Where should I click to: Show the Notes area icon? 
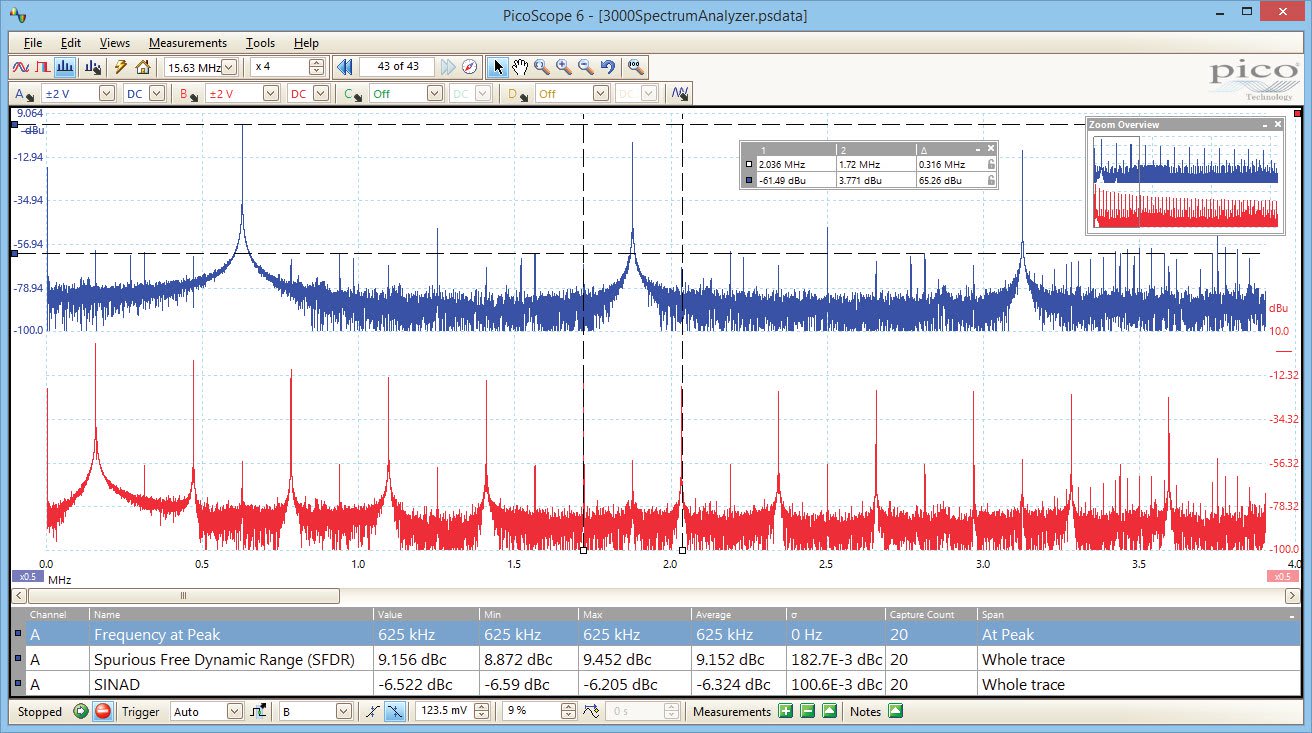point(895,712)
